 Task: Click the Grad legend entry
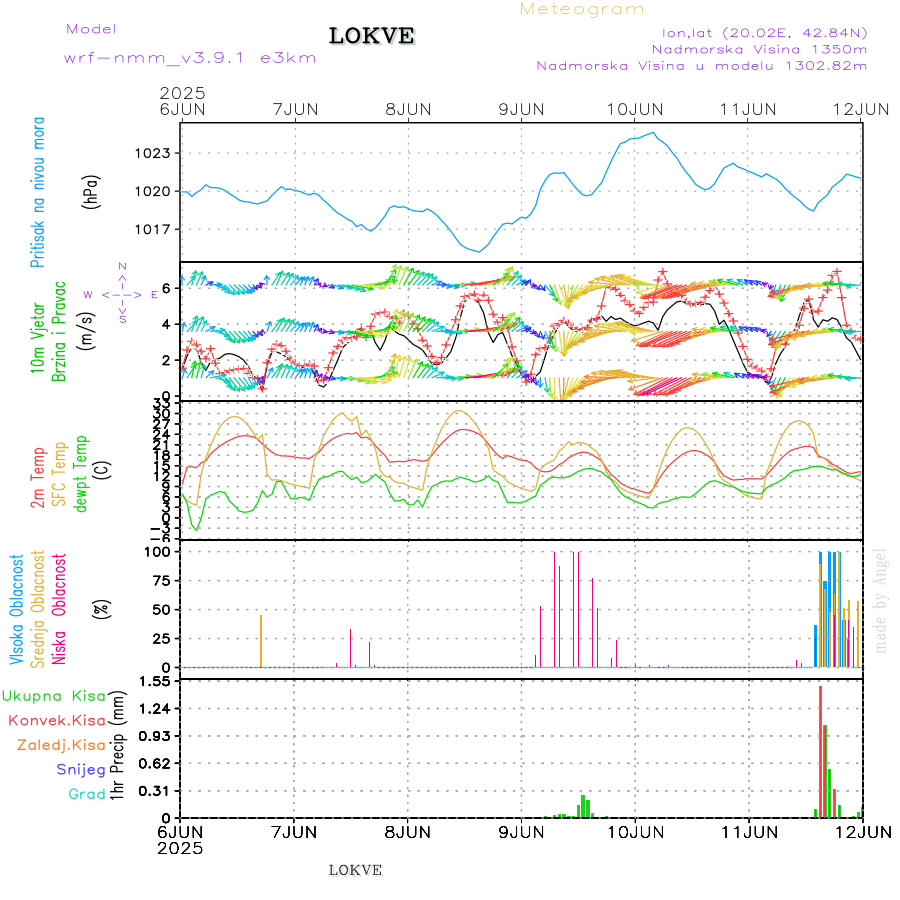pos(86,794)
